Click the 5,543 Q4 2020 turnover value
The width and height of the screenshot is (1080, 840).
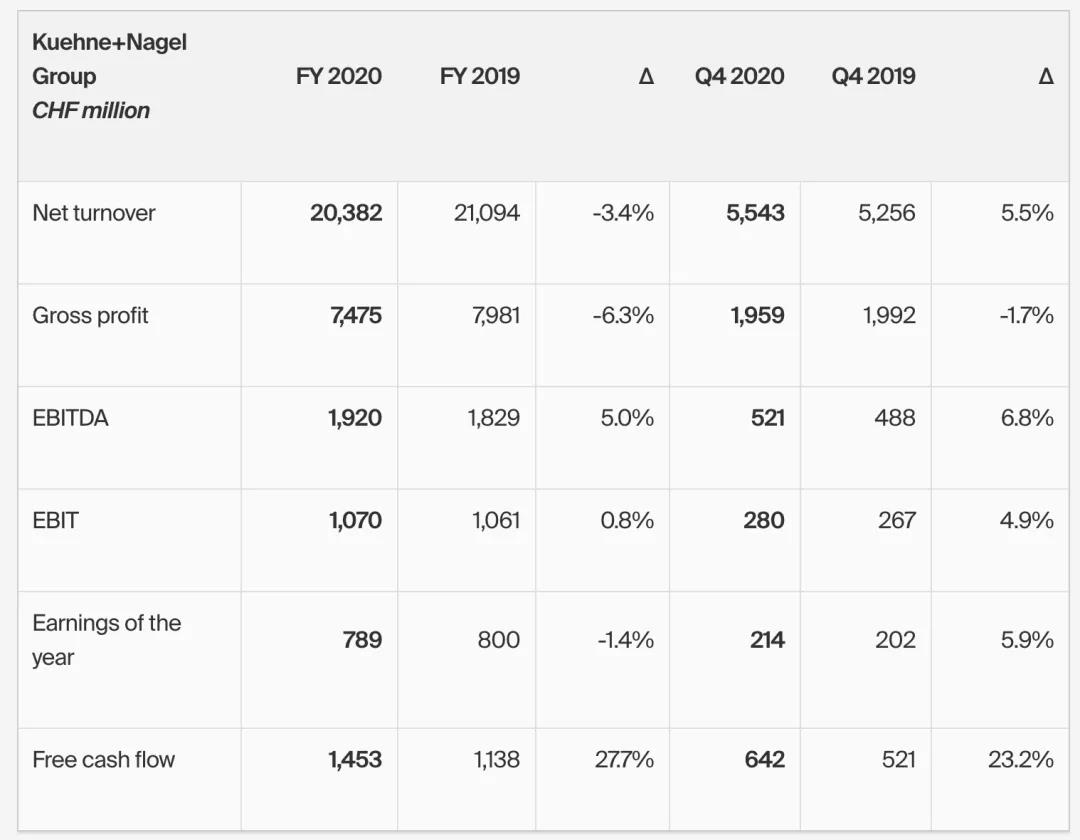tap(755, 213)
